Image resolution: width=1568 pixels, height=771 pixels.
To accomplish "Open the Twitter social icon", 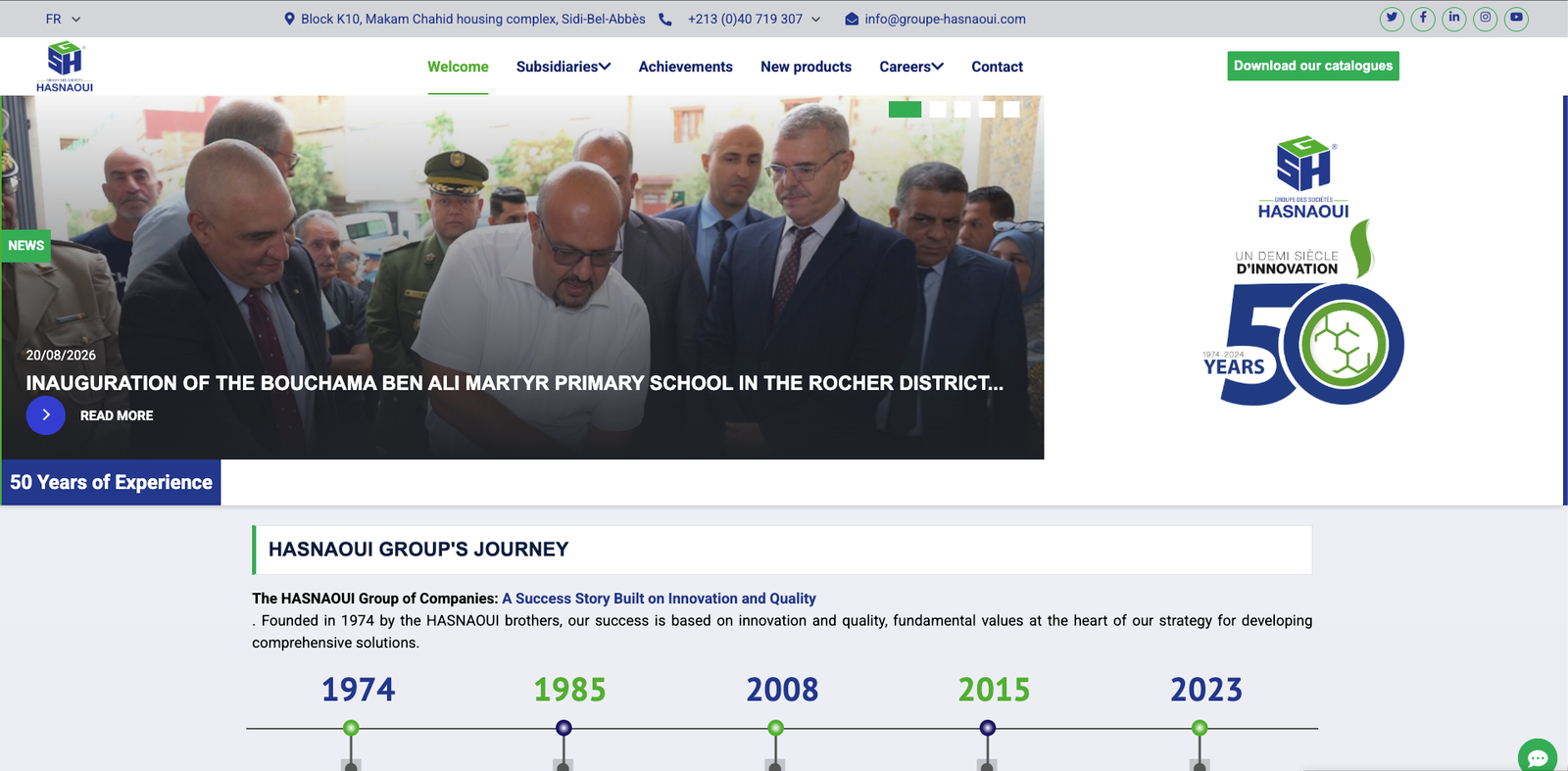I will pyautogui.click(x=1392, y=19).
